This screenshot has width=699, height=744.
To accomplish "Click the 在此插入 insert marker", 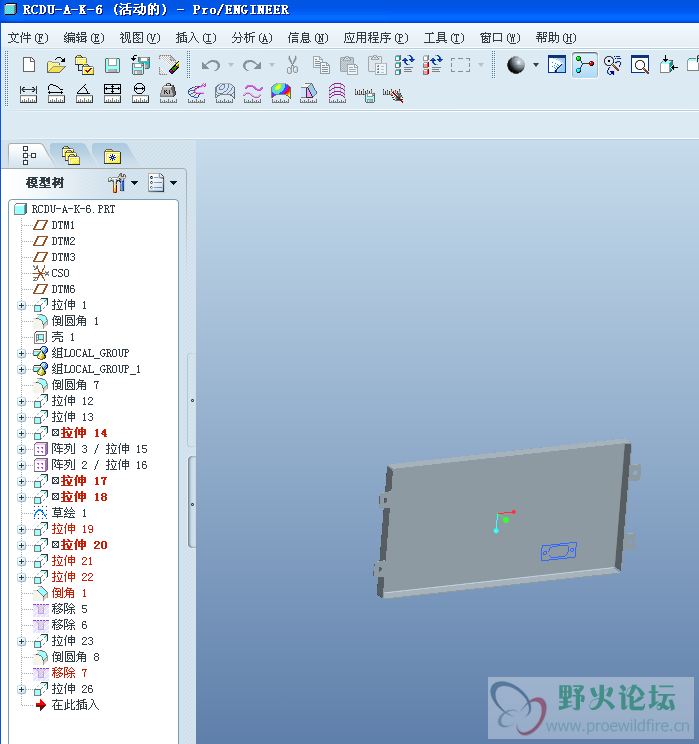I will (67, 705).
